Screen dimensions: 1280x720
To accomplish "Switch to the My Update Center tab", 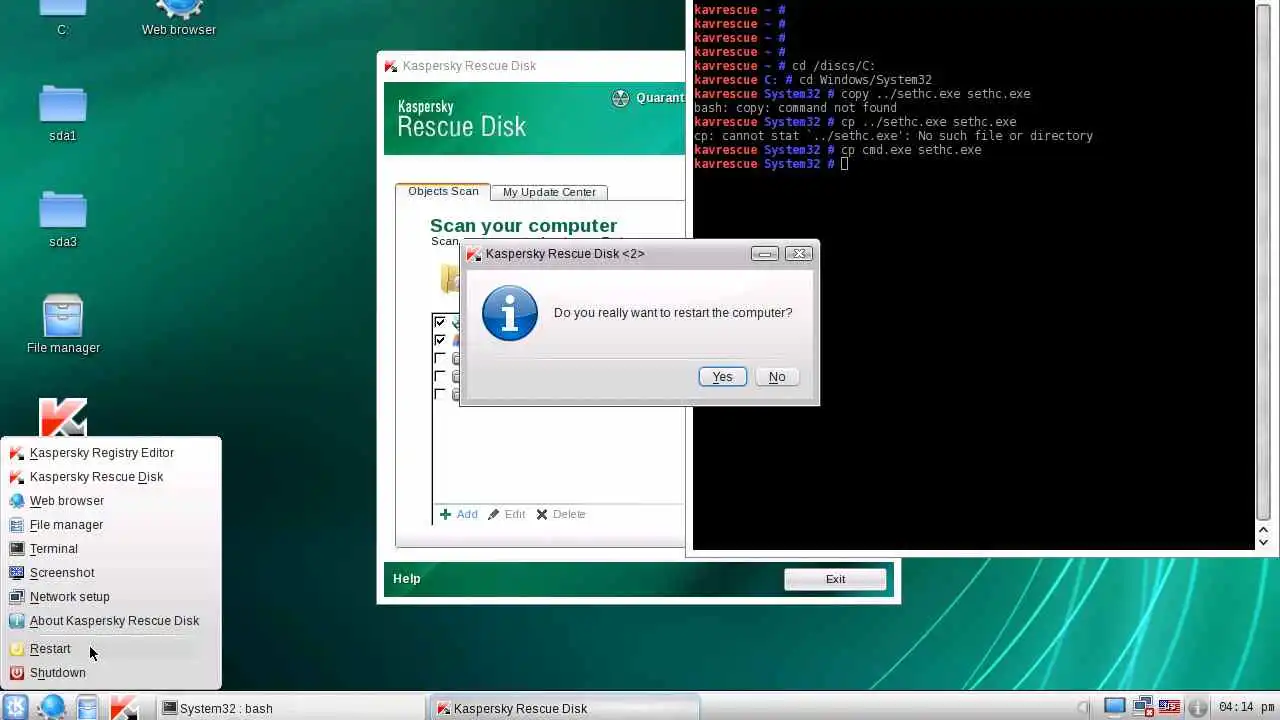I will pos(549,192).
